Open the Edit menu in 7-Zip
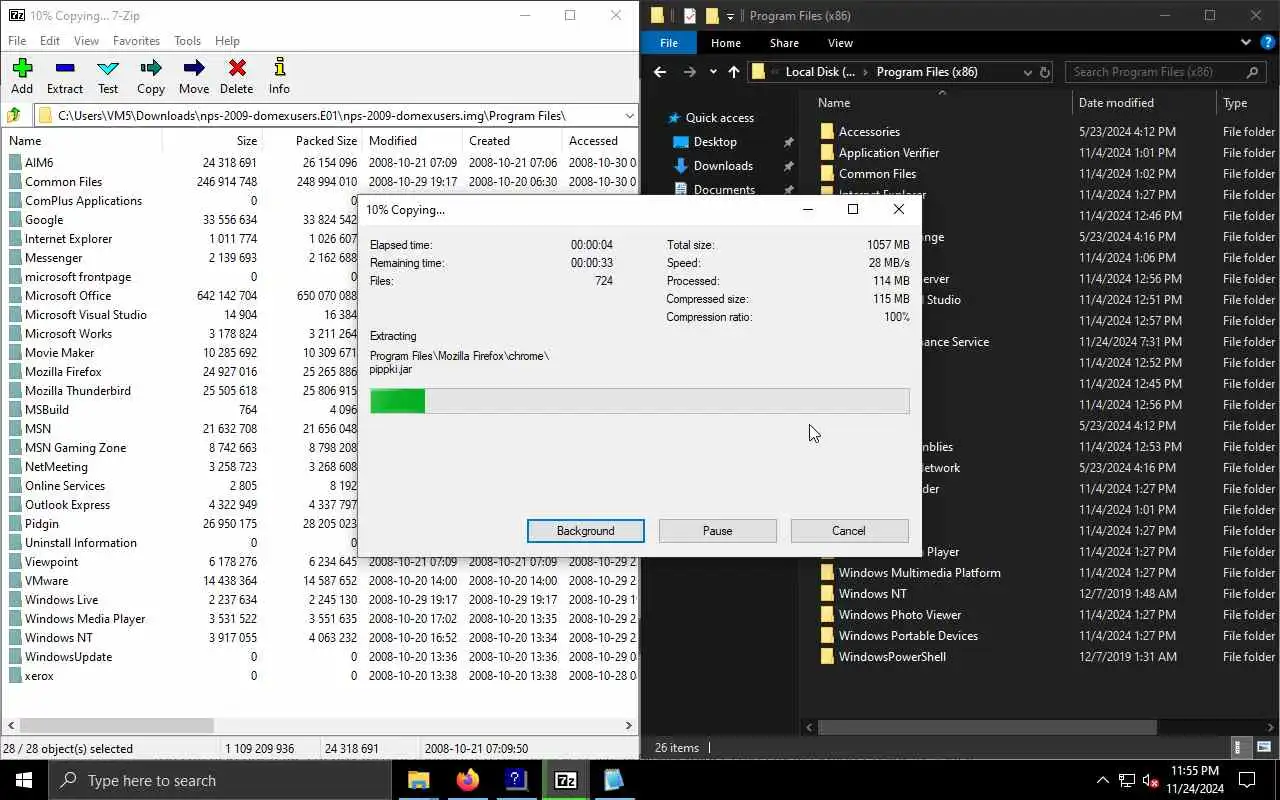This screenshot has width=1280, height=800. click(x=50, y=41)
